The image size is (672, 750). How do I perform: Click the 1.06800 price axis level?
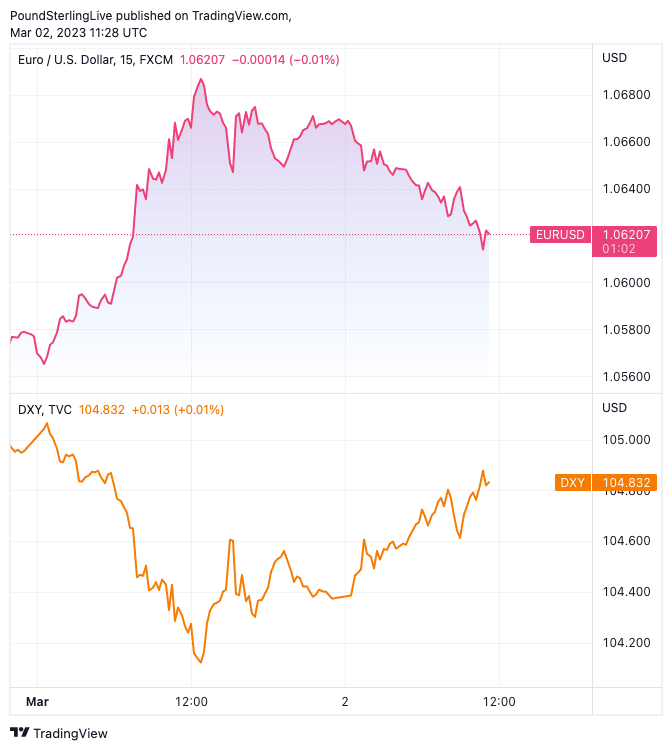click(625, 95)
